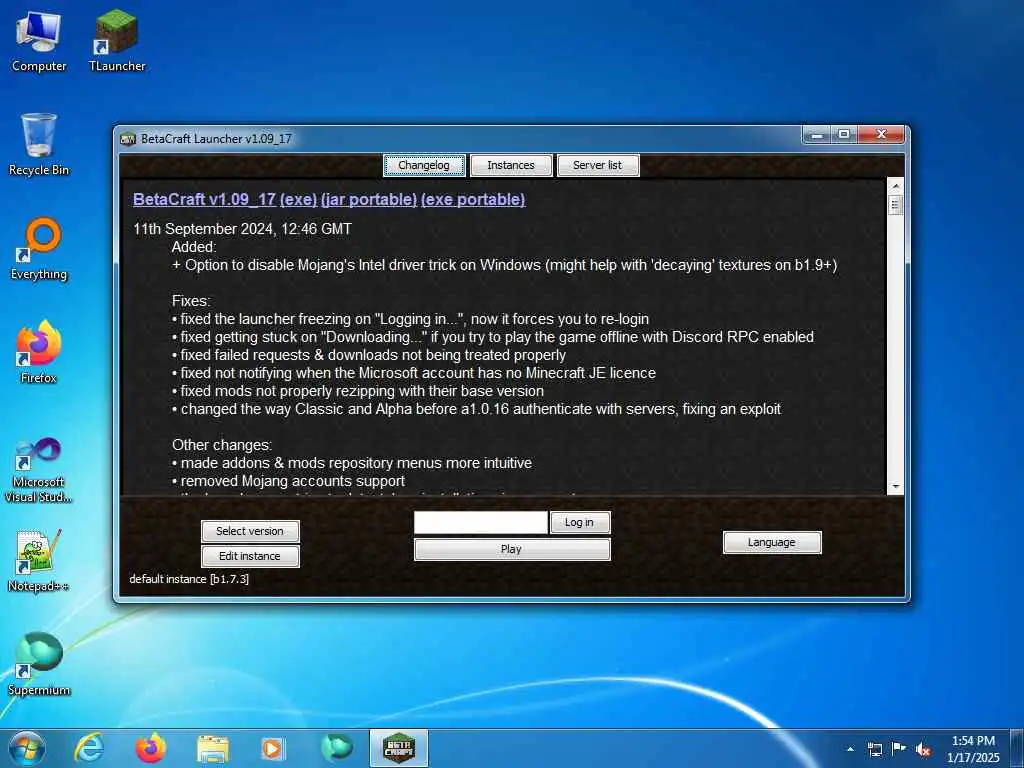Open the Language button
Screen dimensions: 1024x768
(x=772, y=542)
